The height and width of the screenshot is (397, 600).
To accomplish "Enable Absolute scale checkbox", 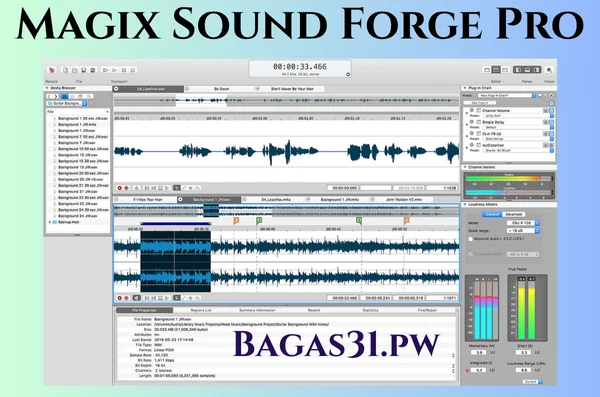I will pyautogui.click(x=471, y=239).
